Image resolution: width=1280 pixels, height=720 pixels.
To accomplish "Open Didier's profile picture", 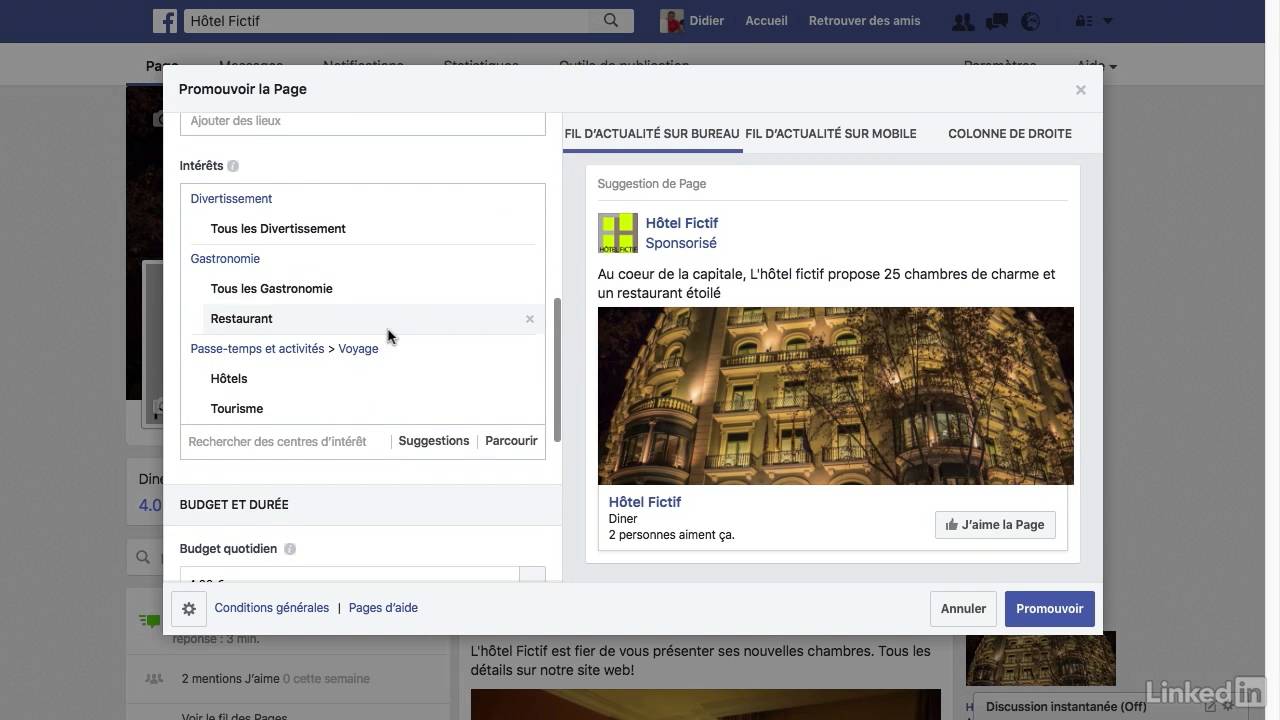I will pos(672,20).
